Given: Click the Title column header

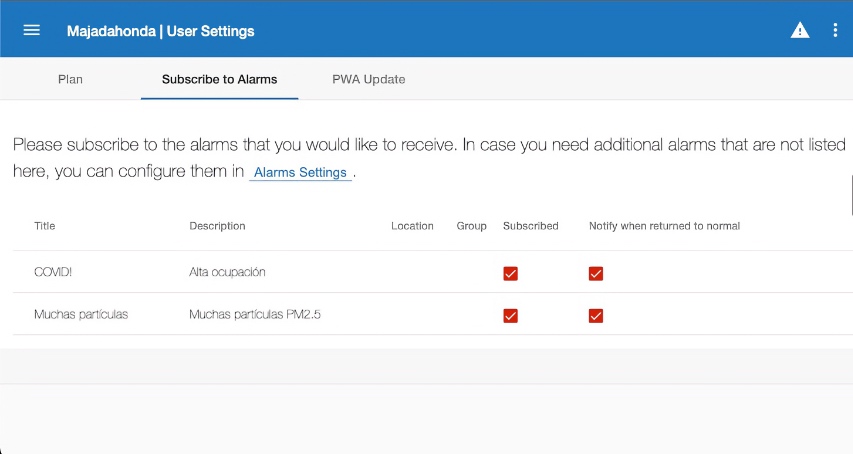Looking at the screenshot, I should (x=45, y=226).
